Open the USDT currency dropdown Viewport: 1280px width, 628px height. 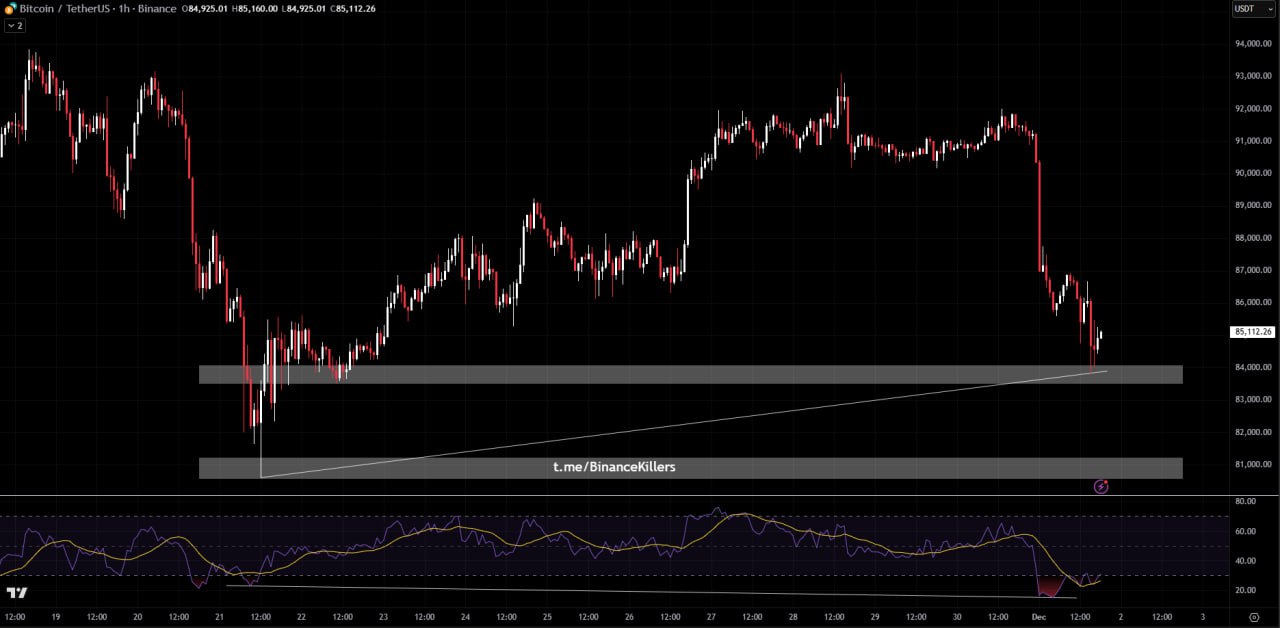point(1253,9)
